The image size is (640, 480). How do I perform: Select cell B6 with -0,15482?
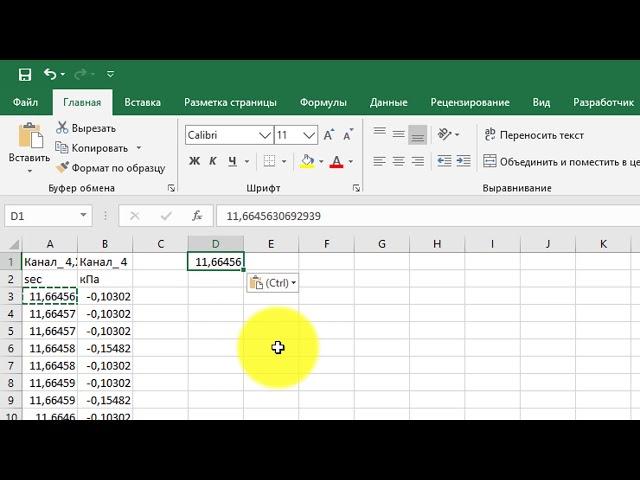105,348
